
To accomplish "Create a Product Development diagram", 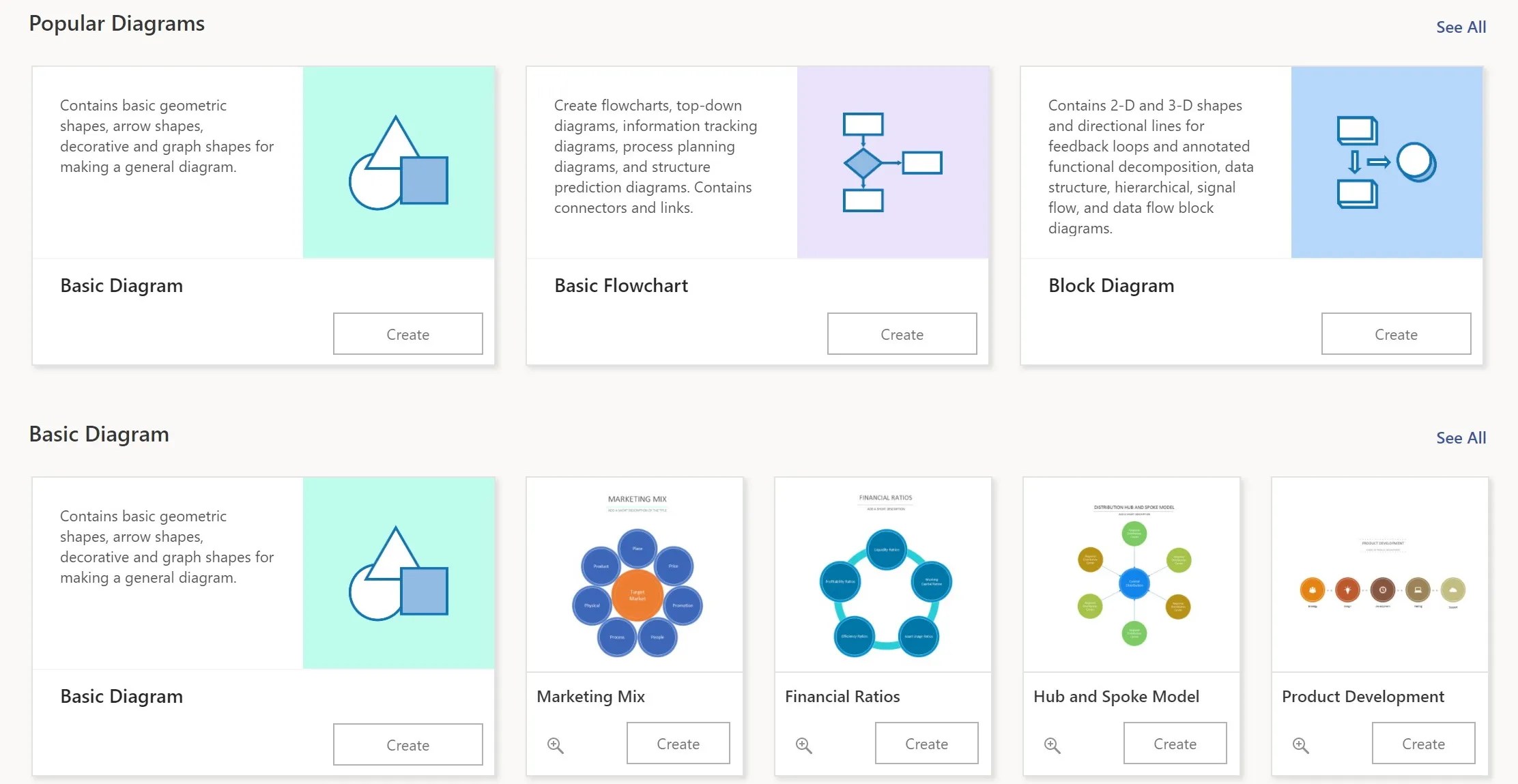I will [1423, 743].
